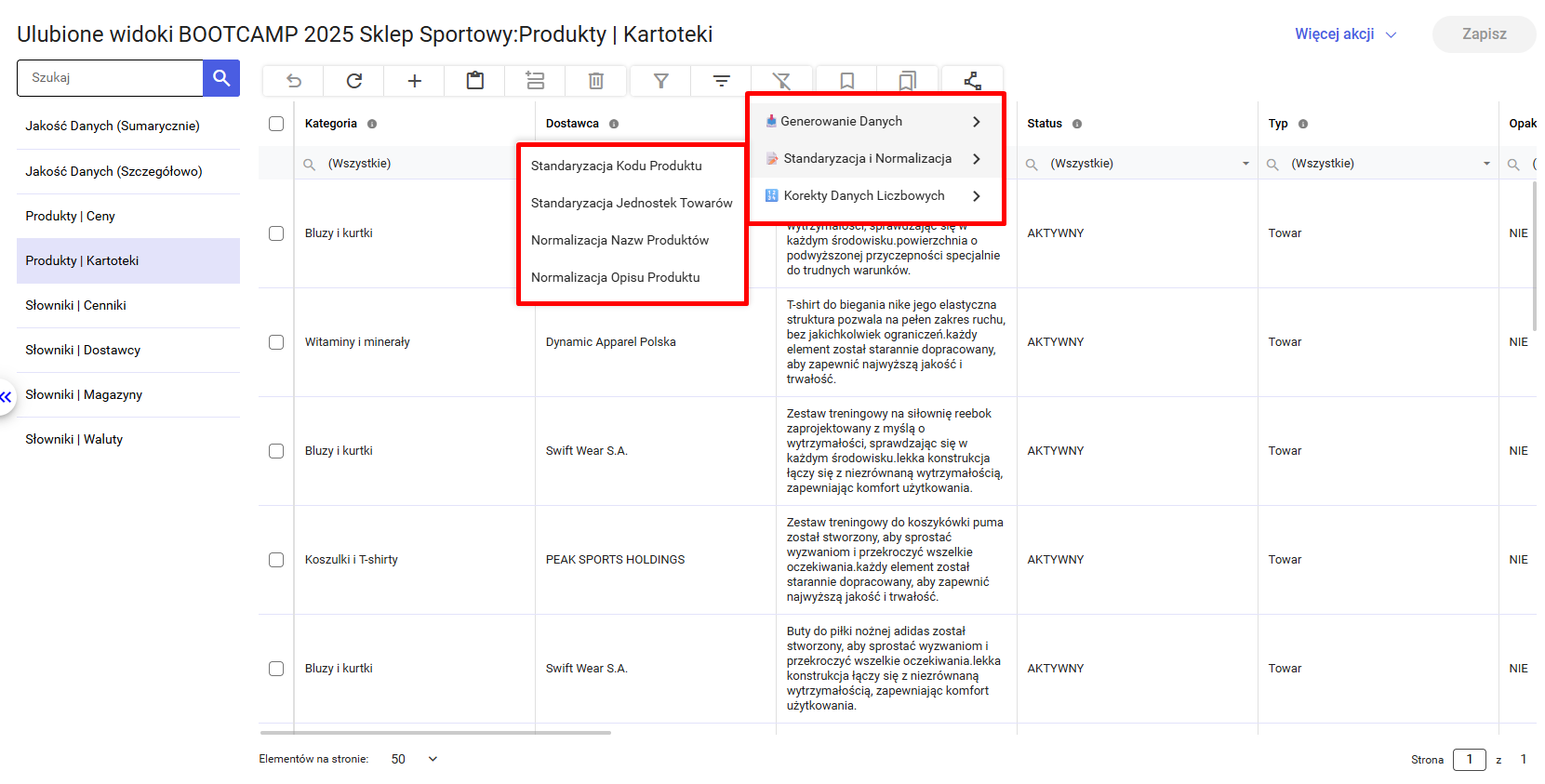
Task: Click the undo arrow toolbar icon
Action: (x=293, y=81)
